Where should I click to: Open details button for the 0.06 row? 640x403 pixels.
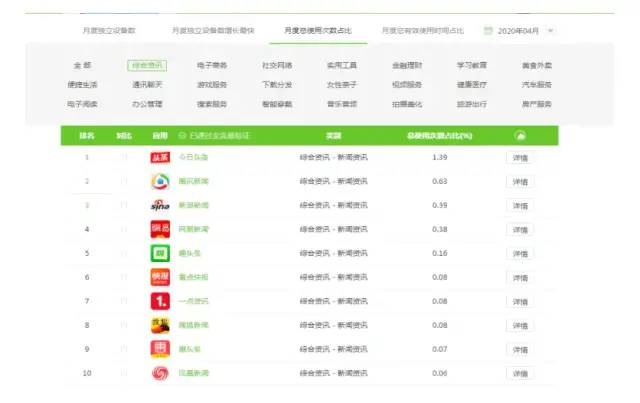point(520,374)
